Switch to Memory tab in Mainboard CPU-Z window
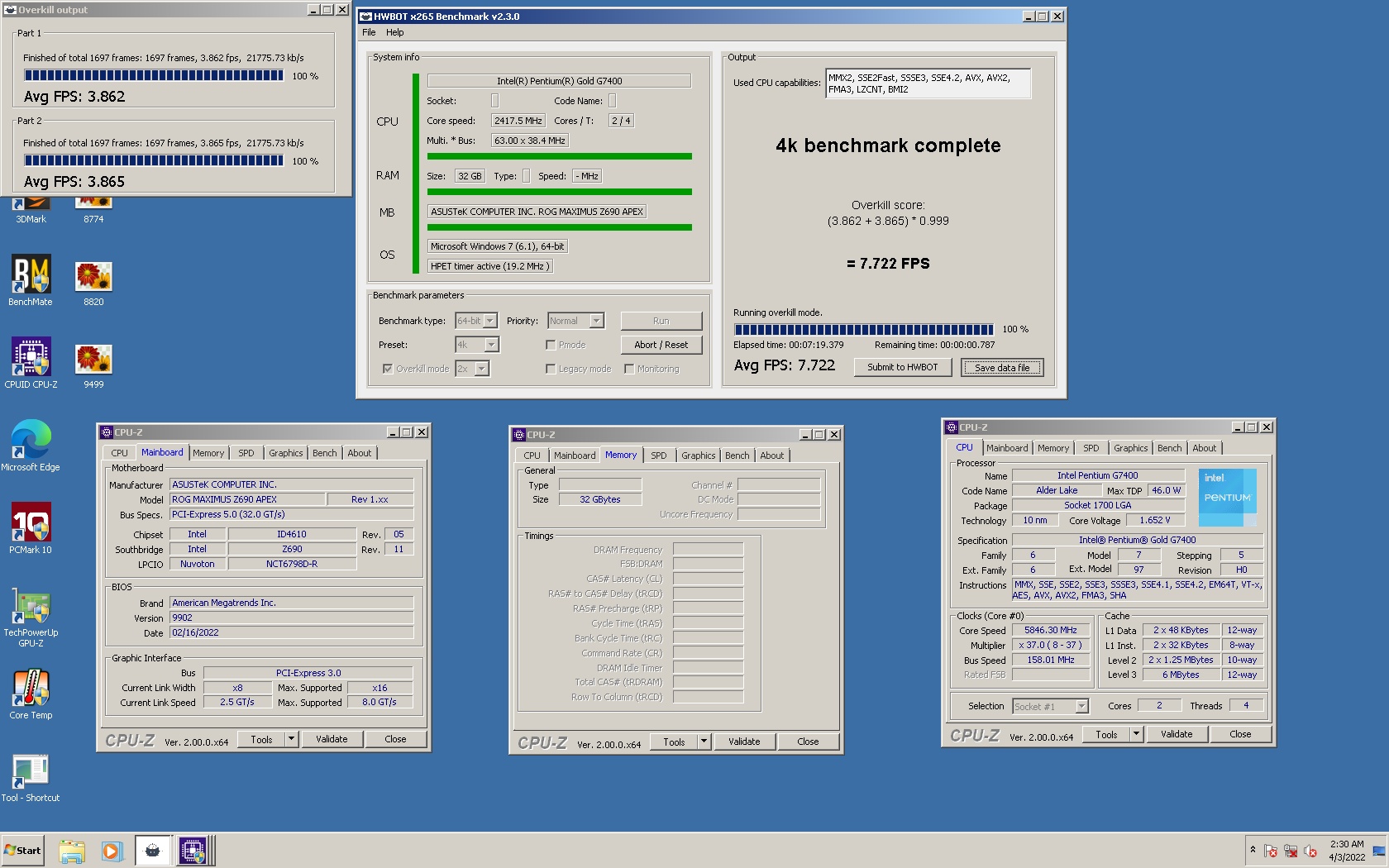Screen dimensions: 1389x868 click(208, 453)
